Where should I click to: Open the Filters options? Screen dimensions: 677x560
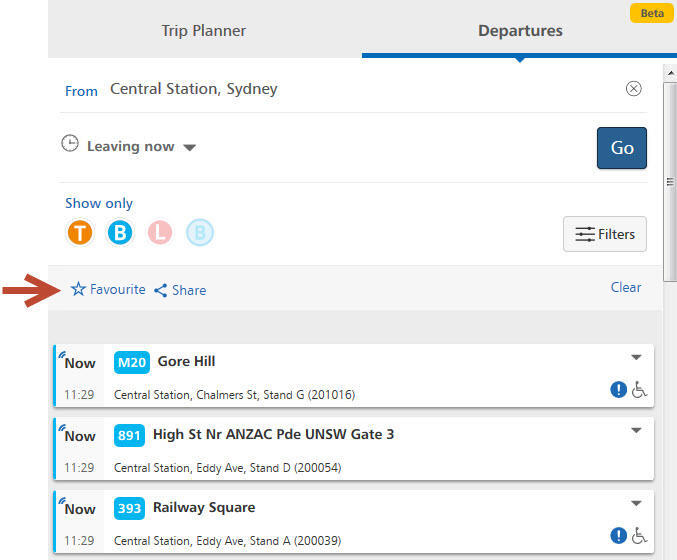[x=604, y=234]
